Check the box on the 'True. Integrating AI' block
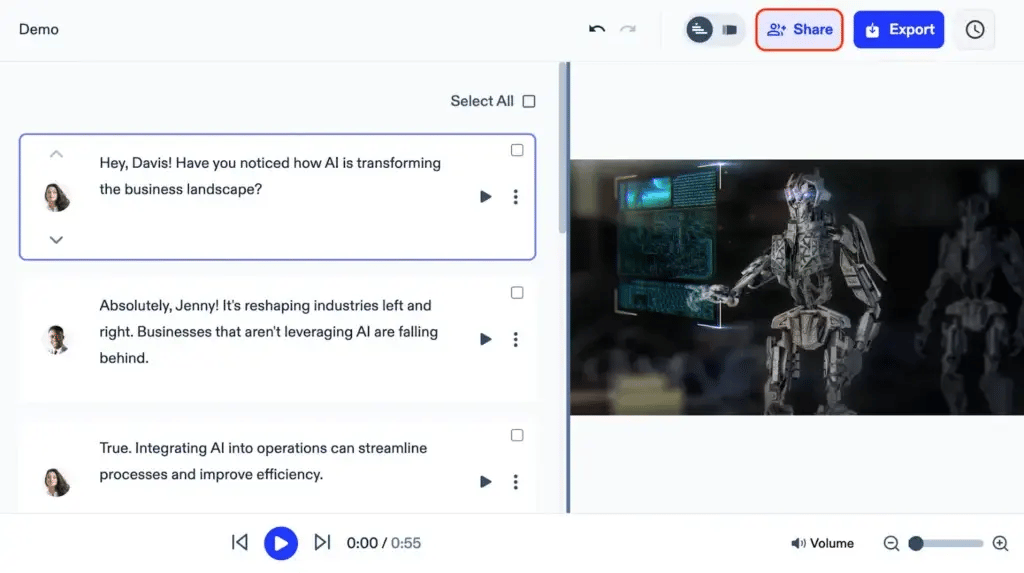This screenshot has height=573, width=1024. [517, 435]
